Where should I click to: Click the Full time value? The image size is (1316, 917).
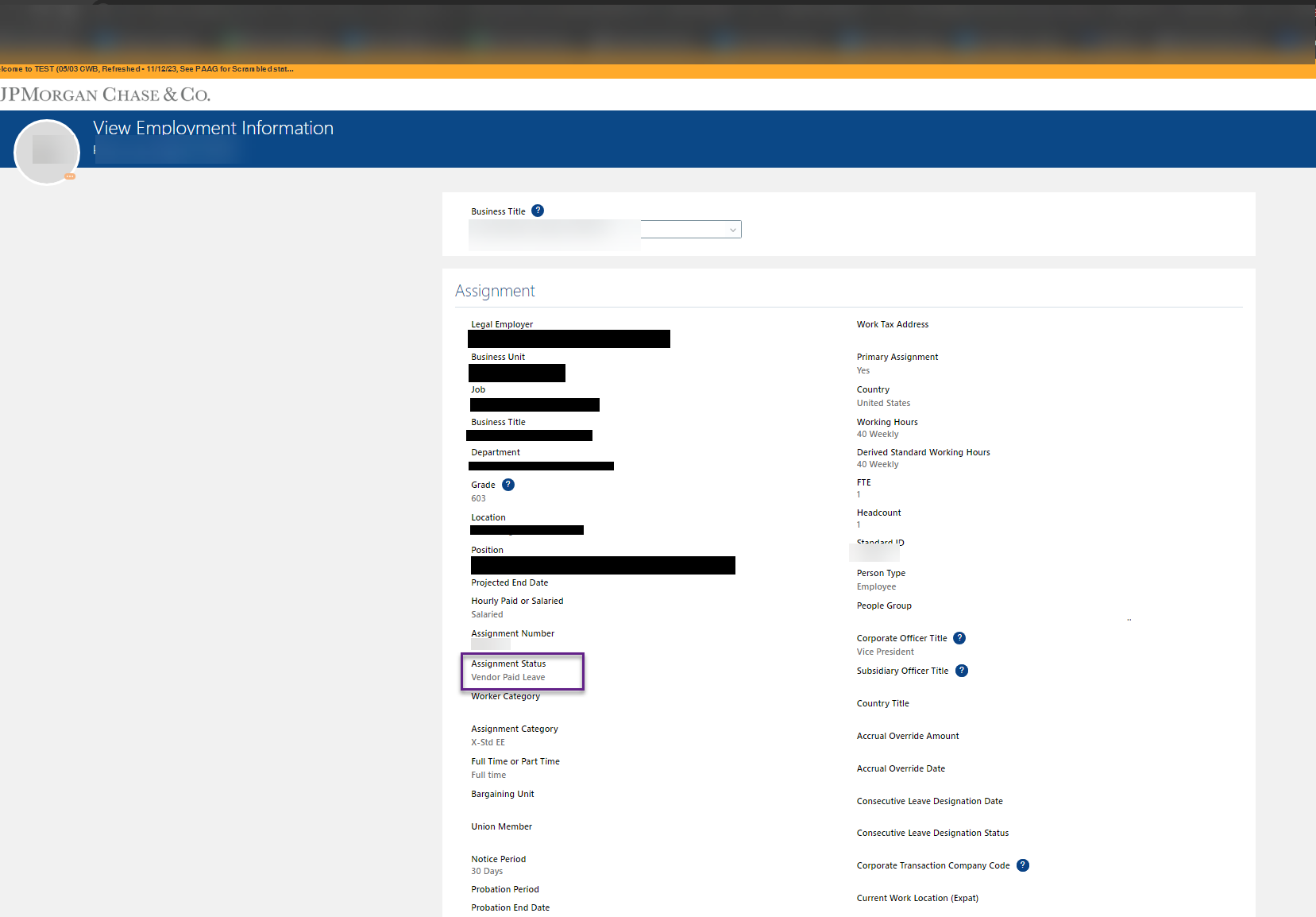pyautogui.click(x=488, y=776)
